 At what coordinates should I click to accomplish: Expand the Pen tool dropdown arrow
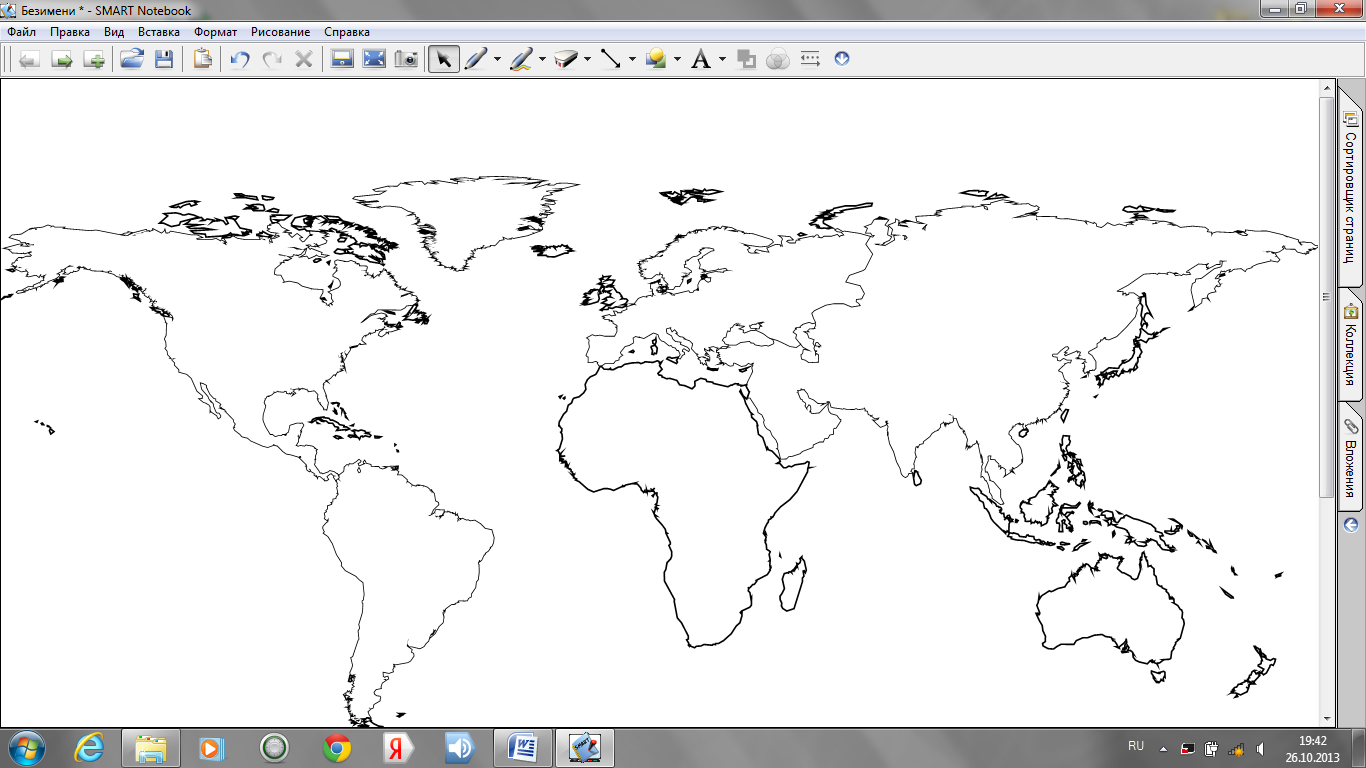(x=497, y=59)
